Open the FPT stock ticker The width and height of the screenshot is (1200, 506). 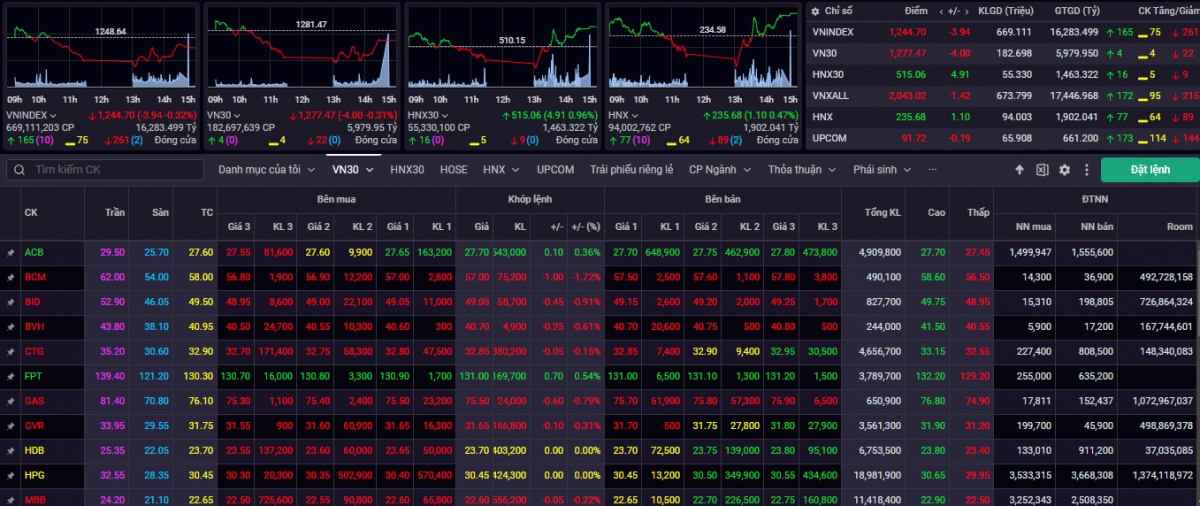pyautogui.click(x=34, y=376)
